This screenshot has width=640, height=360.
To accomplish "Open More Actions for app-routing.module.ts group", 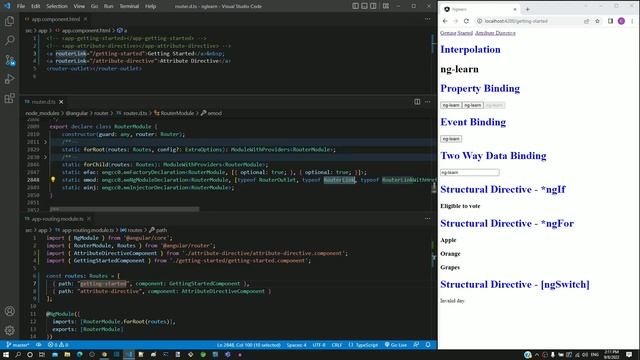I will [x=427, y=218].
